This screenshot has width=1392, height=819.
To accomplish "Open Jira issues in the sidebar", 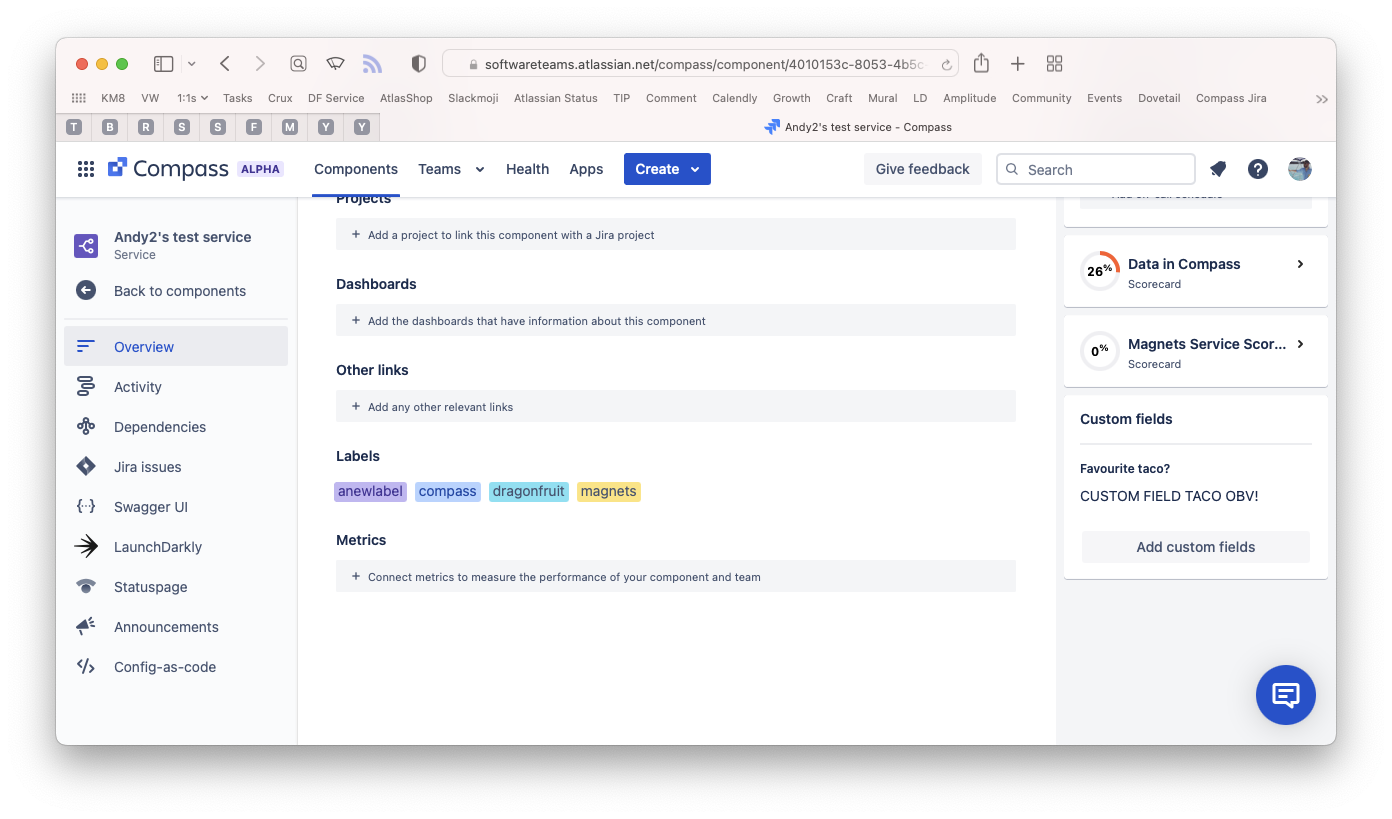I will [176, 466].
